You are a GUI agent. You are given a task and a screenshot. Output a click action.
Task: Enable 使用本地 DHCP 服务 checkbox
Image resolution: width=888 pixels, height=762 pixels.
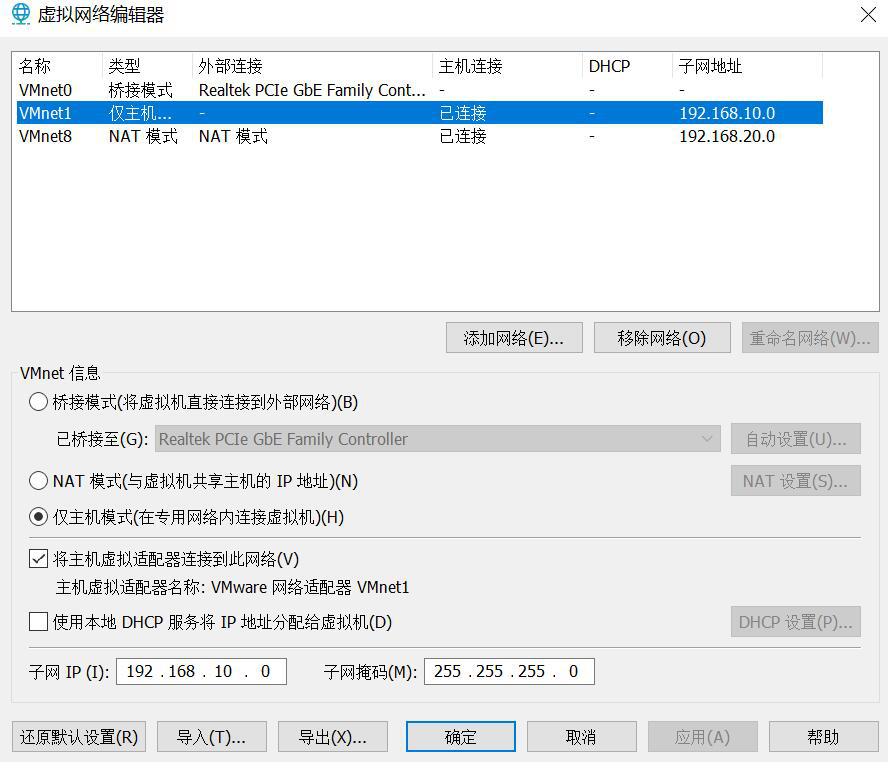click(38, 622)
